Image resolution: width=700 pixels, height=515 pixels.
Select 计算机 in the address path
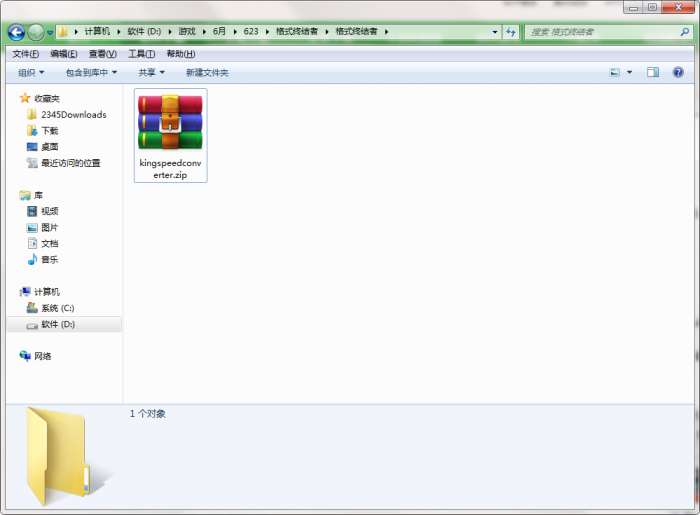tap(97, 31)
